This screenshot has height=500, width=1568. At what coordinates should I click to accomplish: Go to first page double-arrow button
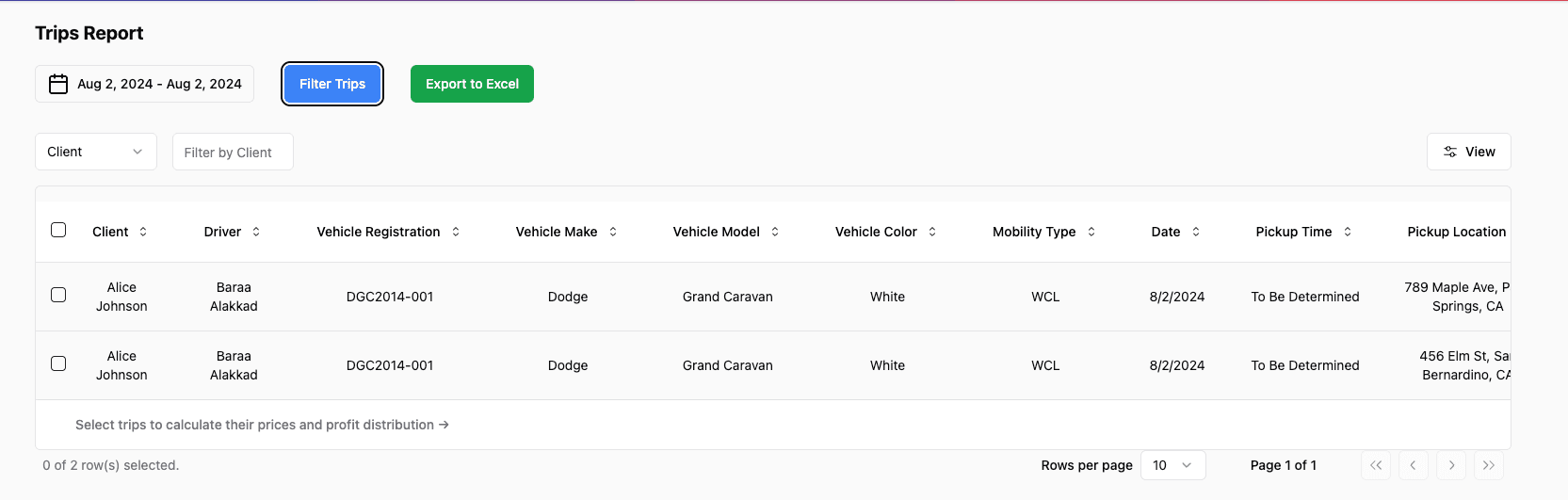[1376, 465]
